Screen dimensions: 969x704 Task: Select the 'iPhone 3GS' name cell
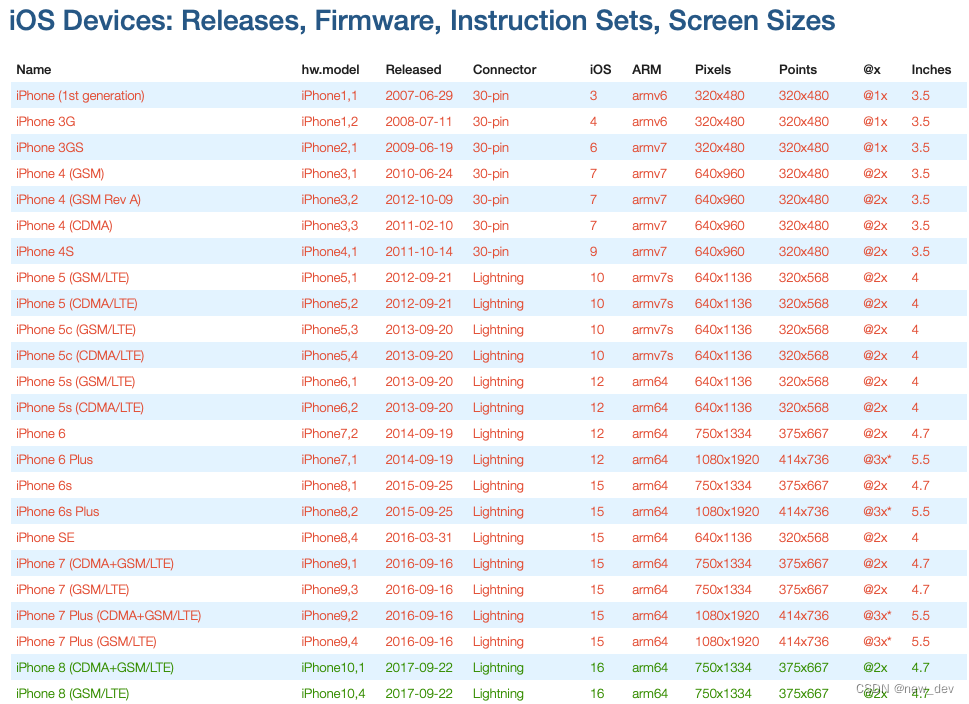[x=49, y=148]
